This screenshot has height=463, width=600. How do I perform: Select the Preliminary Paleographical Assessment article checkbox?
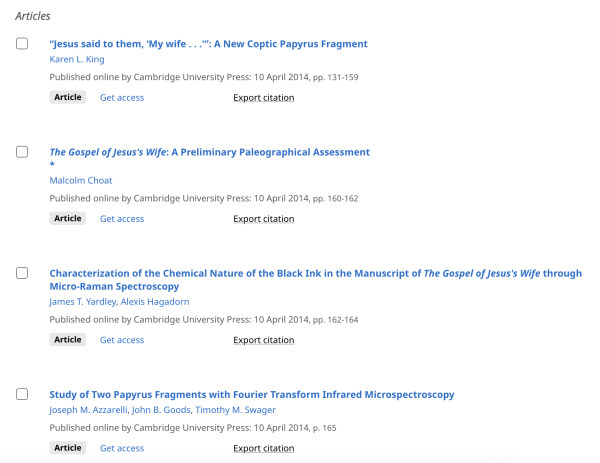pyautogui.click(x=22, y=152)
